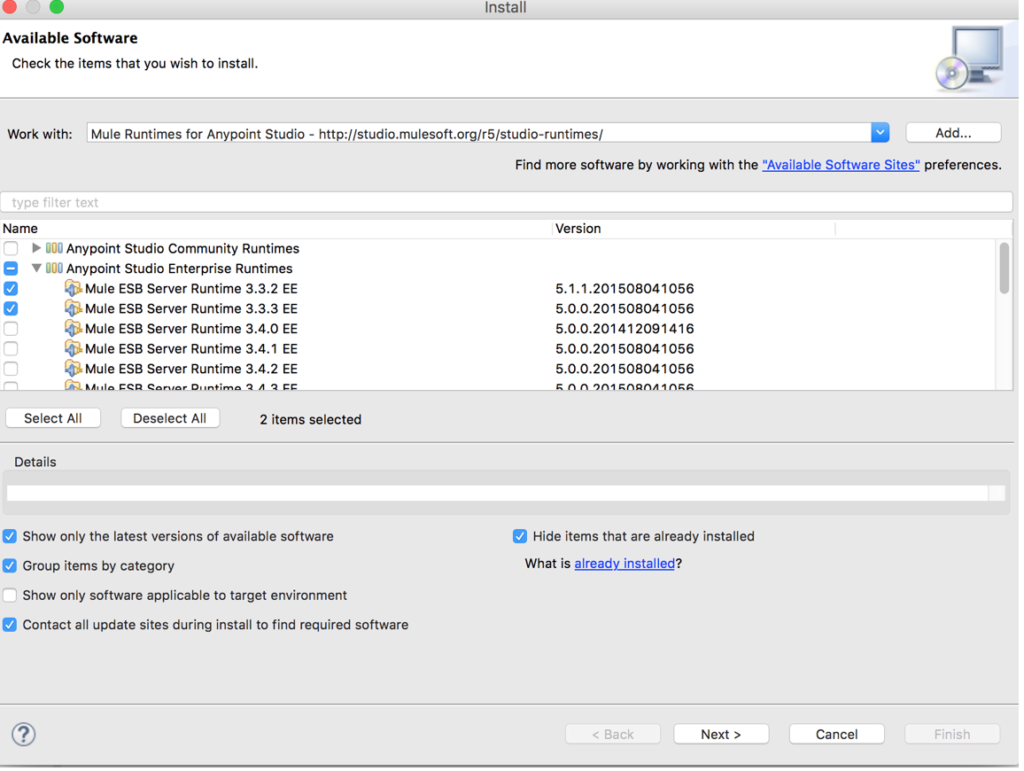Viewport: 1024px width, 771px height.
Task: Click version 5.1.1.201508041056
Action: (x=624, y=289)
